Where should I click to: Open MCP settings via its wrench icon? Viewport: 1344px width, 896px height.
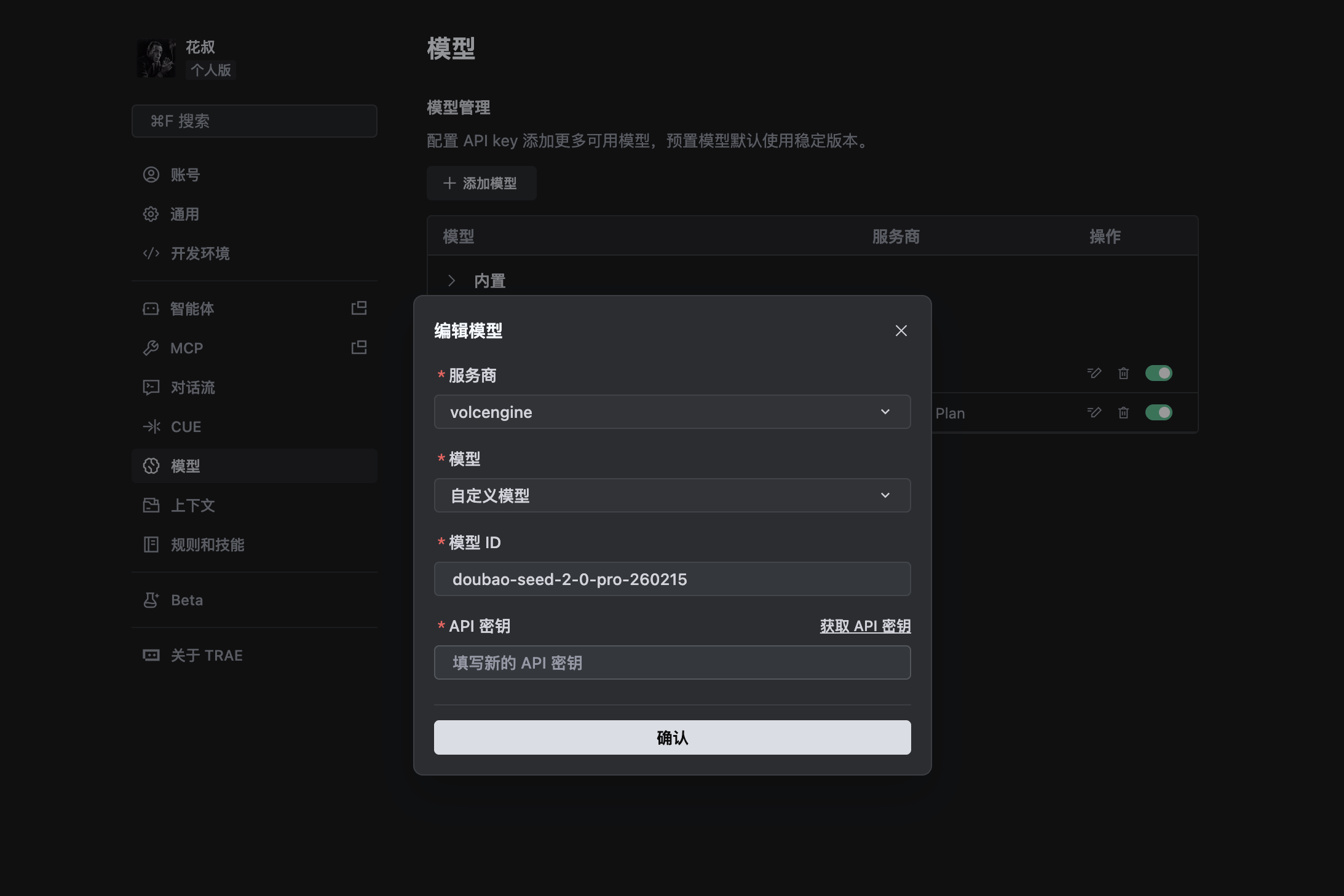151,348
